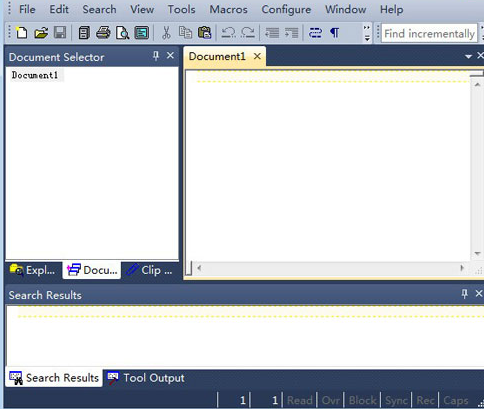
Task: Expand toolbar overflow options chevron
Action: click(367, 33)
